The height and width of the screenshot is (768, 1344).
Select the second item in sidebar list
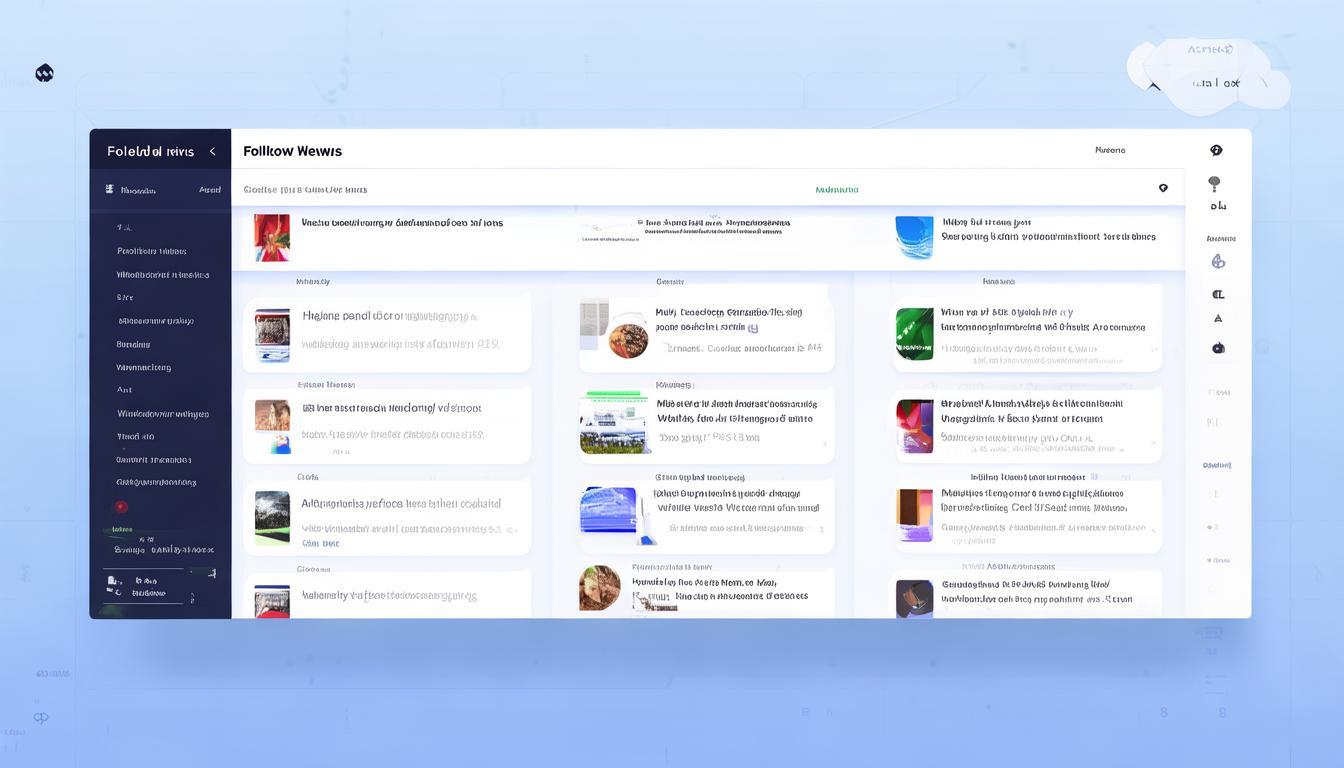click(x=151, y=251)
